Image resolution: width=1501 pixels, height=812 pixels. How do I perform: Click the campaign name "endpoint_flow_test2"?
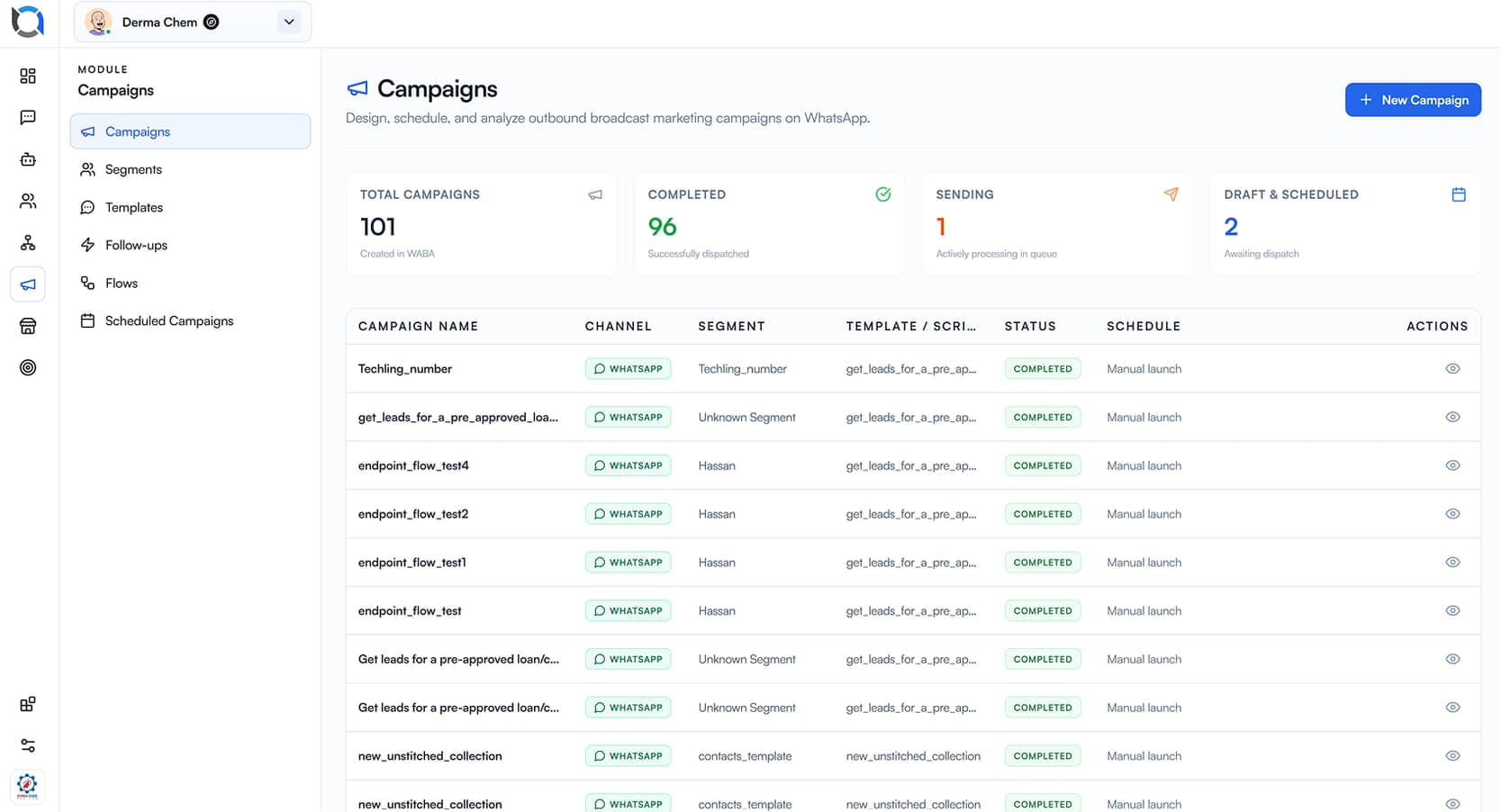[413, 514]
